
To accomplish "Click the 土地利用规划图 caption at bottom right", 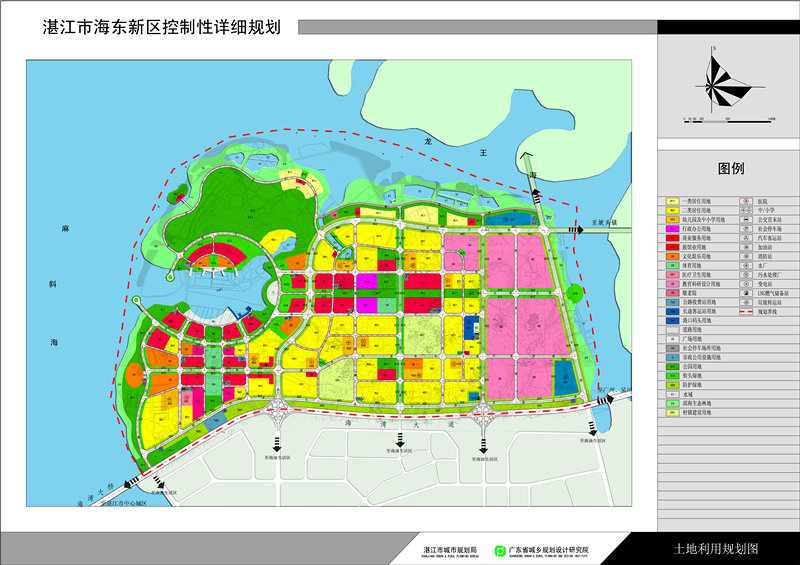I will point(717,549).
